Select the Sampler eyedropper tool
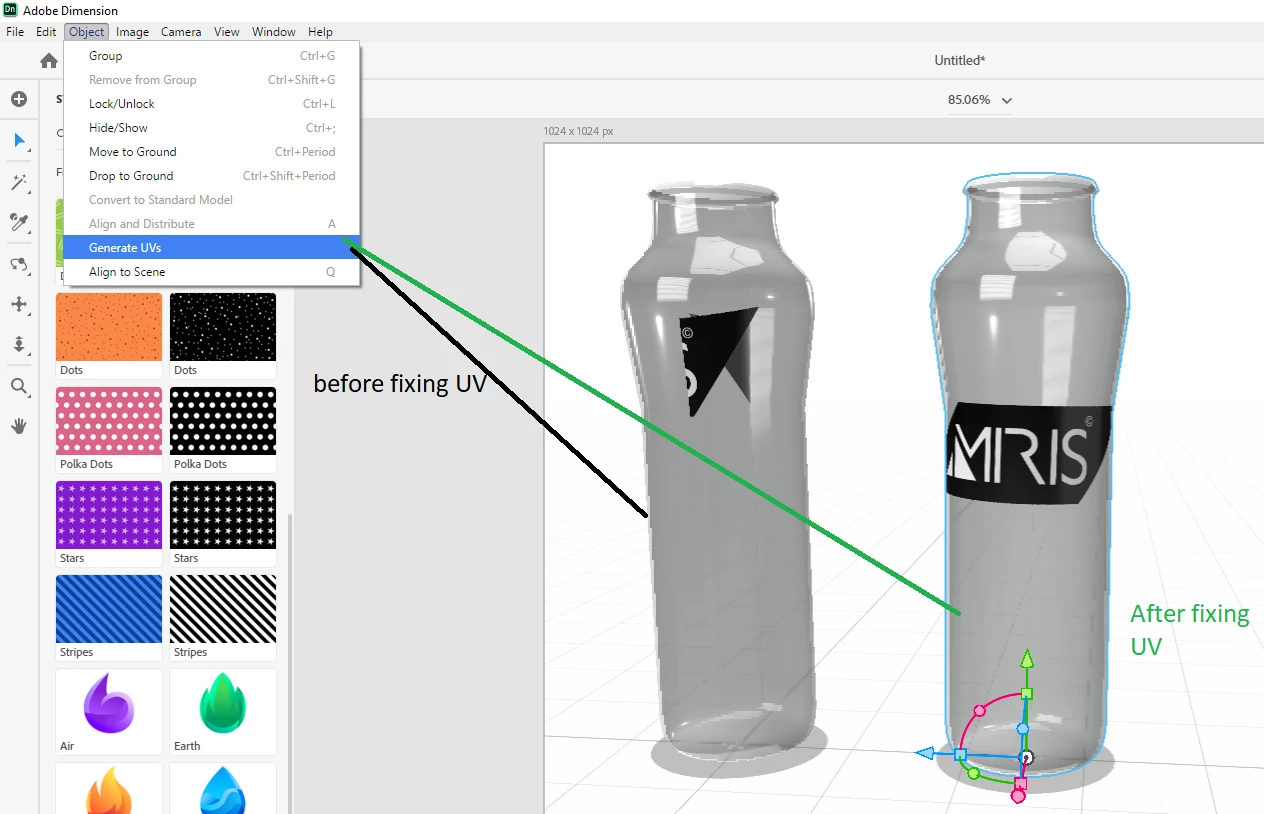The image size is (1264, 814). 19,222
